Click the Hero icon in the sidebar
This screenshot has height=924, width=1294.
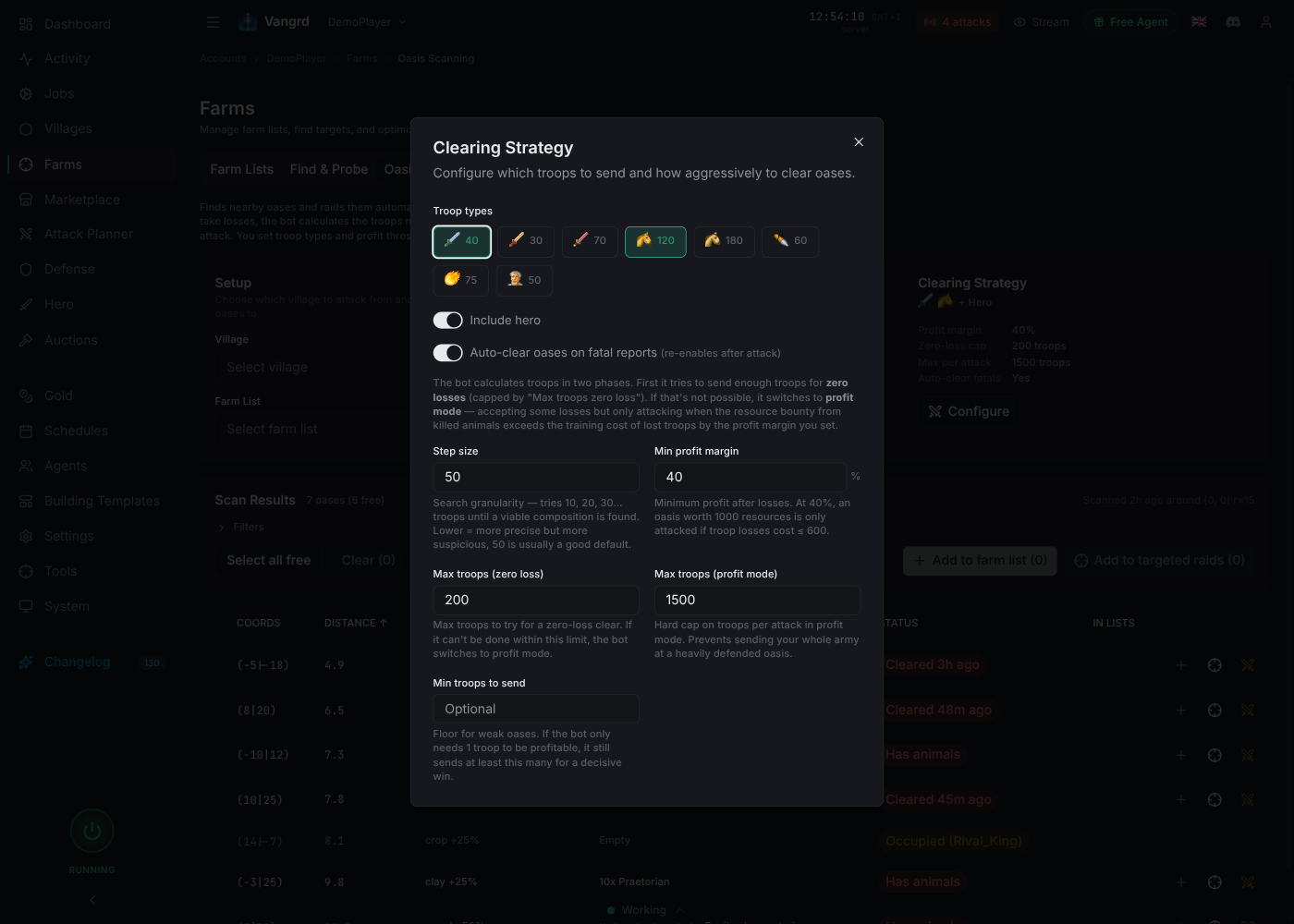[27, 304]
